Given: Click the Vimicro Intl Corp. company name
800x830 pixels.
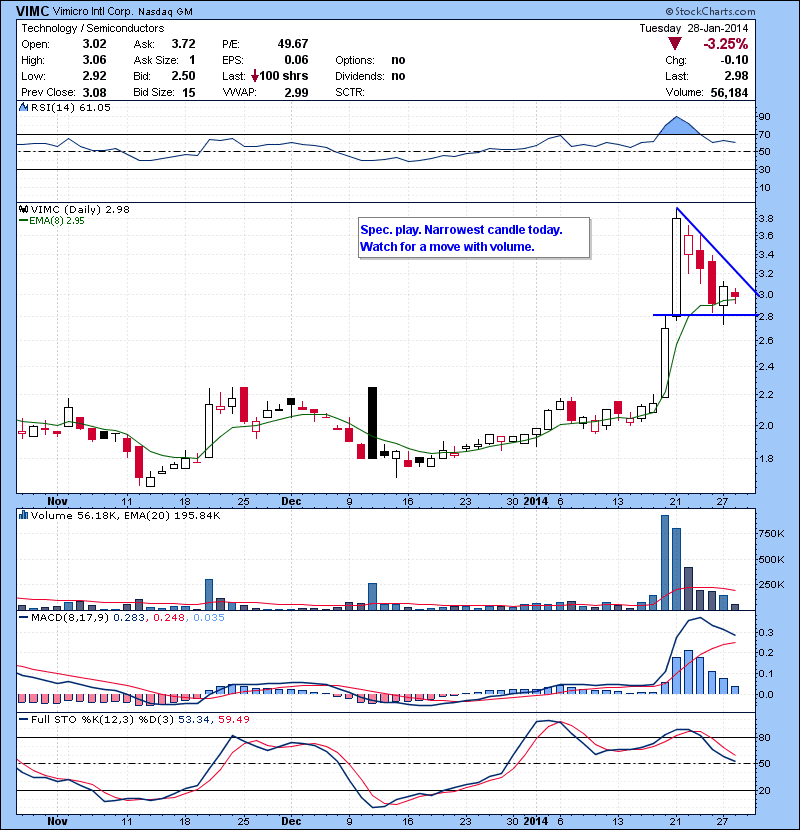Looking at the screenshot, I should point(94,12).
